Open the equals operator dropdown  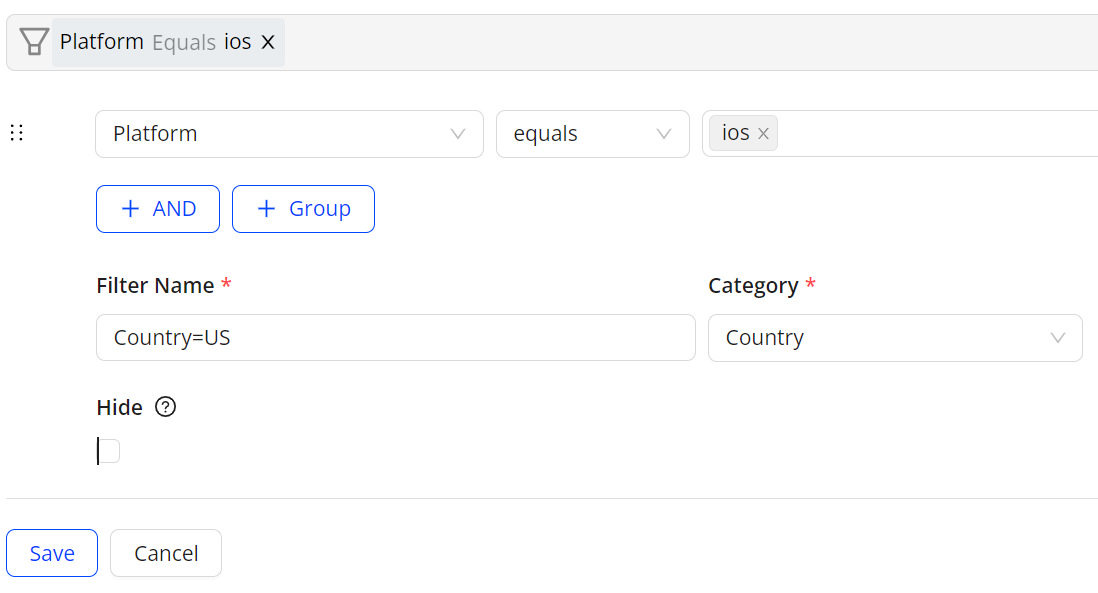click(592, 134)
